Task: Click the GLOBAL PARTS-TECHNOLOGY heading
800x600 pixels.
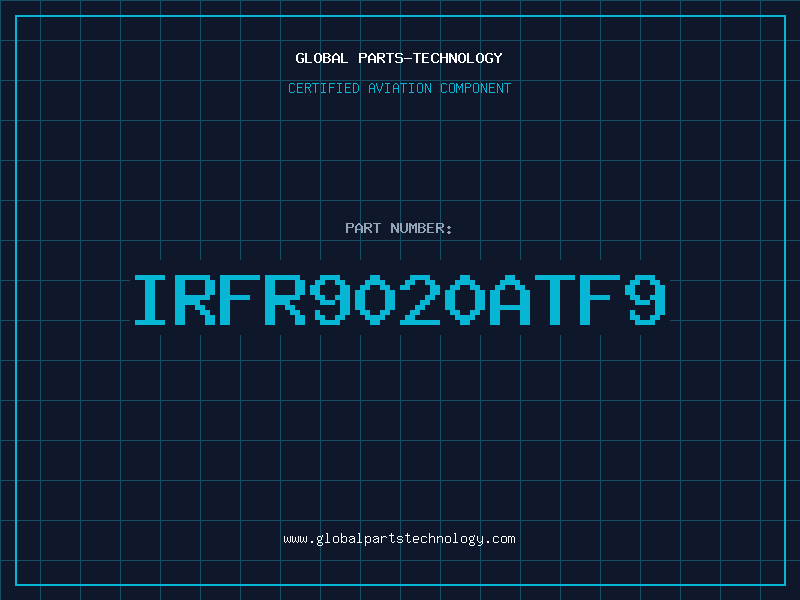Action: pos(399,58)
